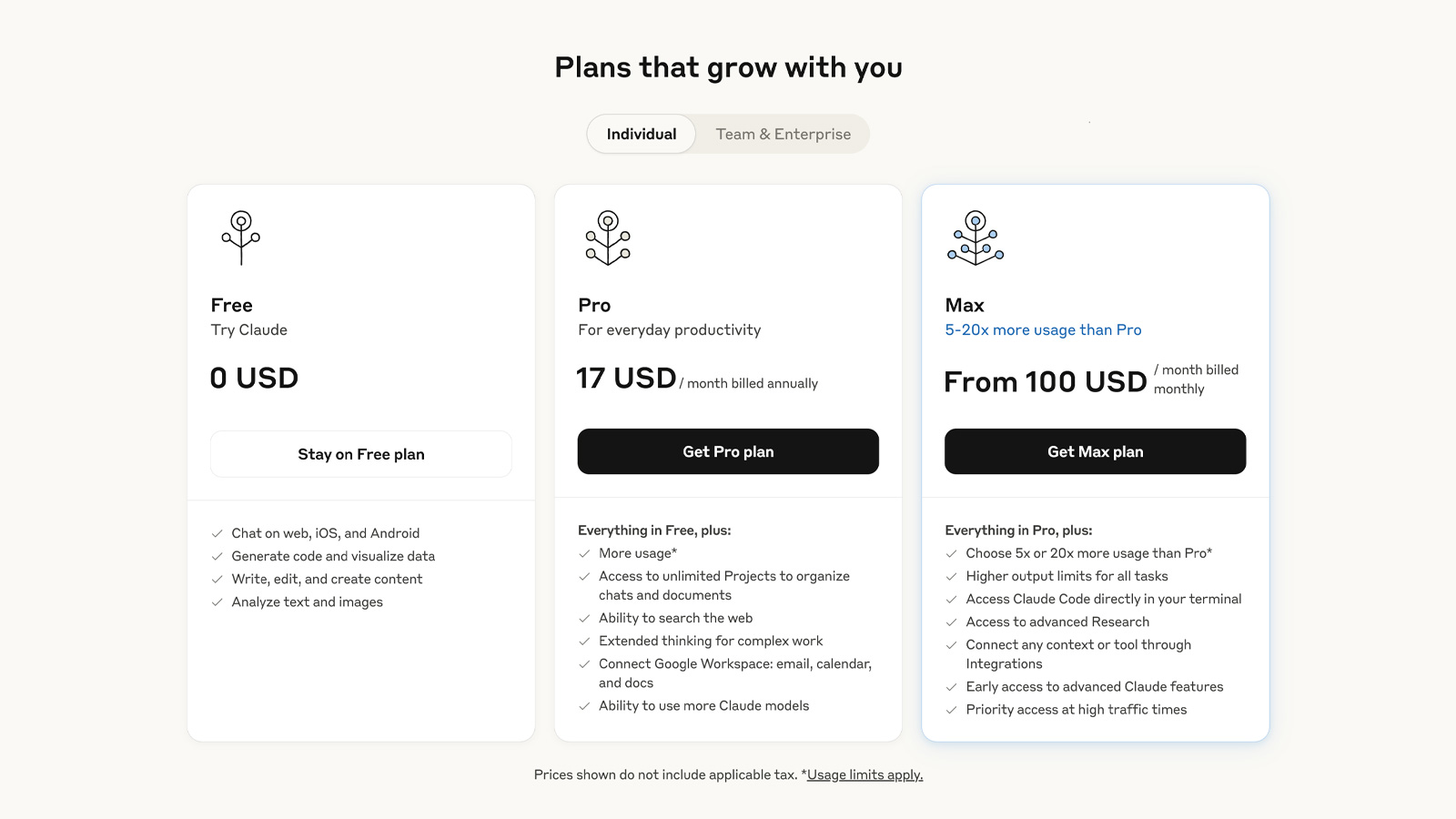Choose the Get Max plan button
This screenshot has height=819, width=1456.
(1096, 451)
